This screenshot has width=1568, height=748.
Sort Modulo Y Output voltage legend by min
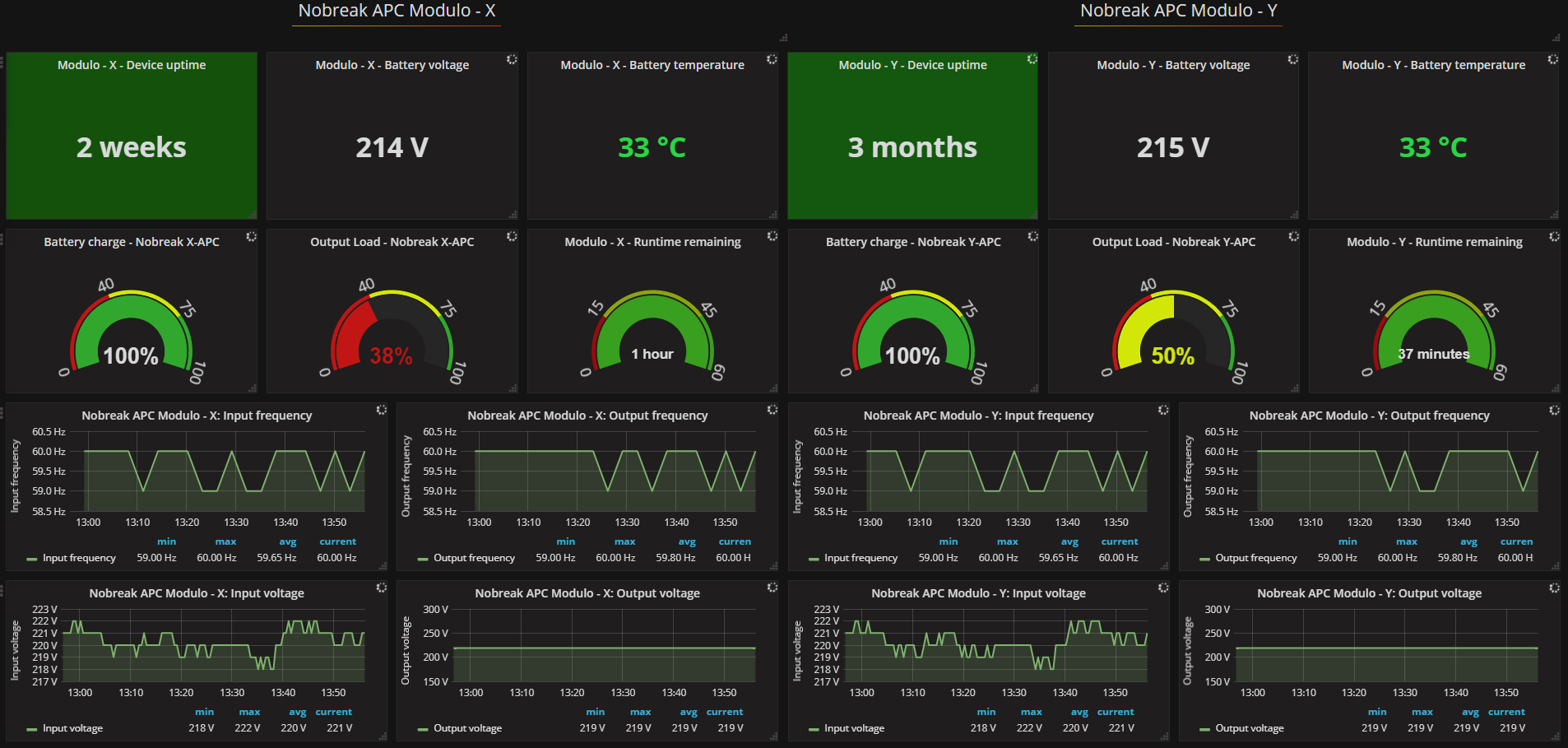pyautogui.click(x=1377, y=712)
